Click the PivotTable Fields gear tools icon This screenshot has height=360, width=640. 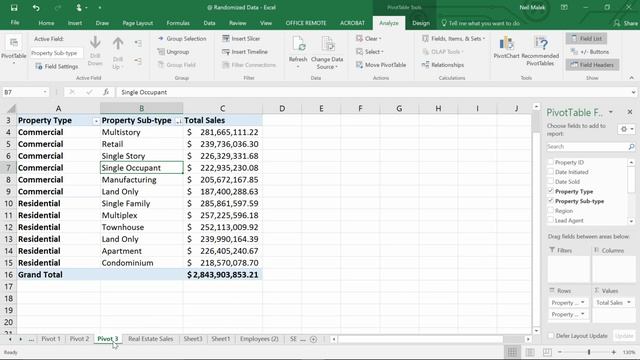pos(626,129)
